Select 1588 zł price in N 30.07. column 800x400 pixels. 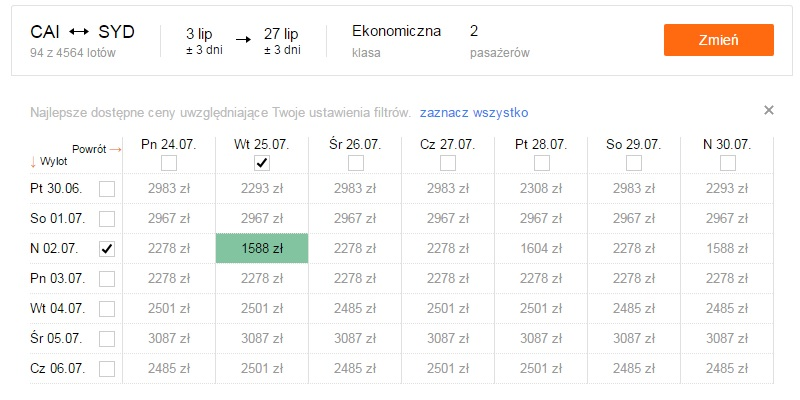click(727, 248)
